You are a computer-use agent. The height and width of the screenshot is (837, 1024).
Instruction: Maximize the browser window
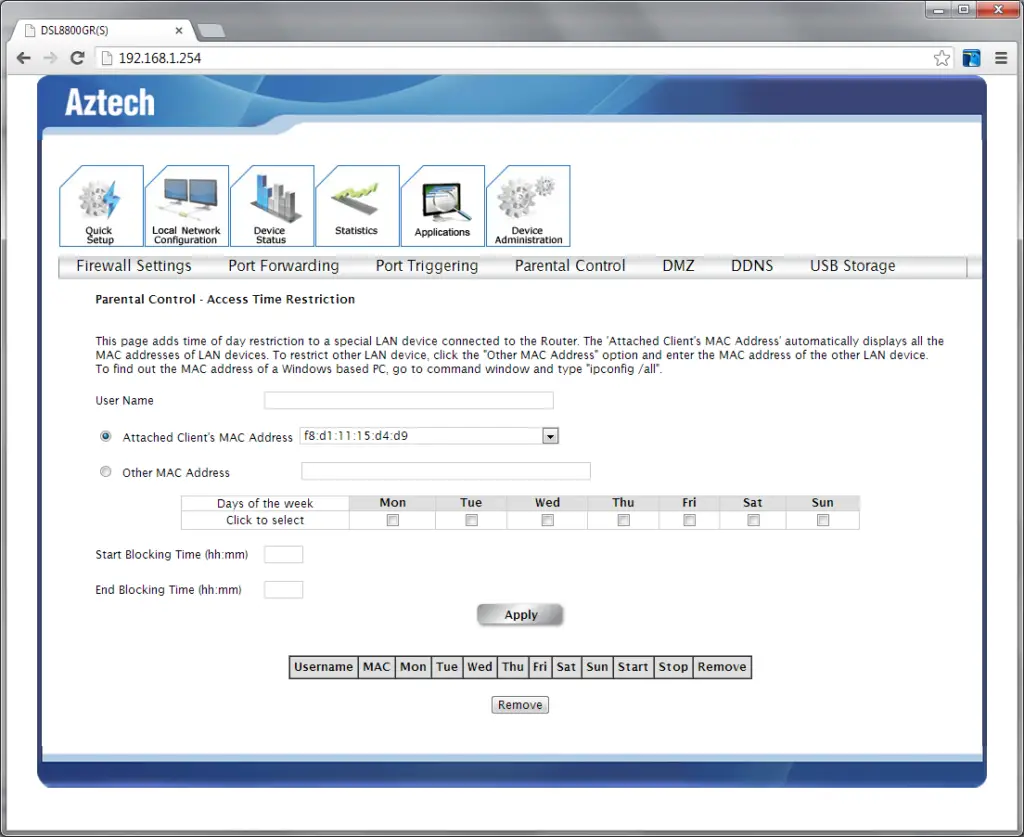pyautogui.click(x=964, y=10)
